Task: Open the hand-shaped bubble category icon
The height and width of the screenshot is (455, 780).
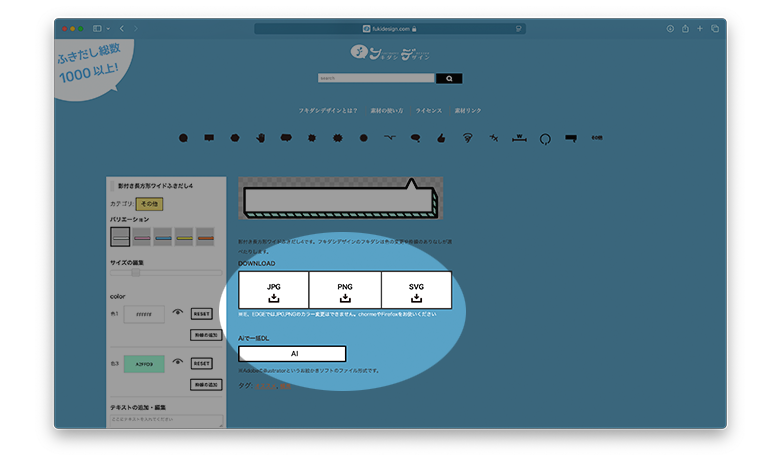Action: click(261, 138)
